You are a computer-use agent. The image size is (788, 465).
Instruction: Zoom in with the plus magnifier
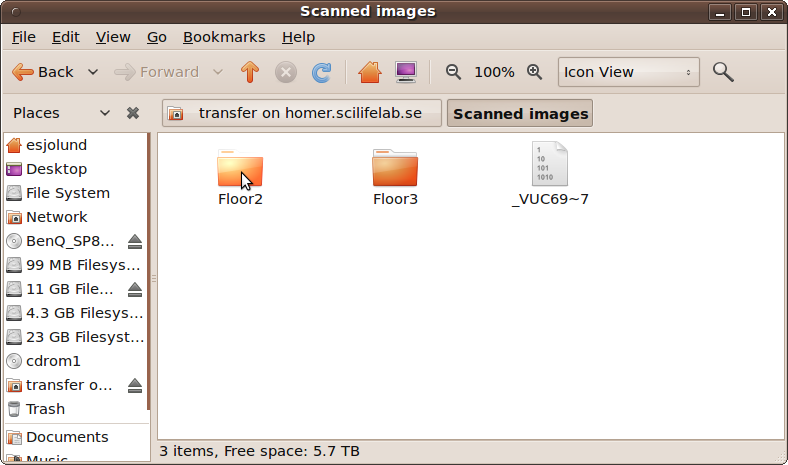click(535, 72)
